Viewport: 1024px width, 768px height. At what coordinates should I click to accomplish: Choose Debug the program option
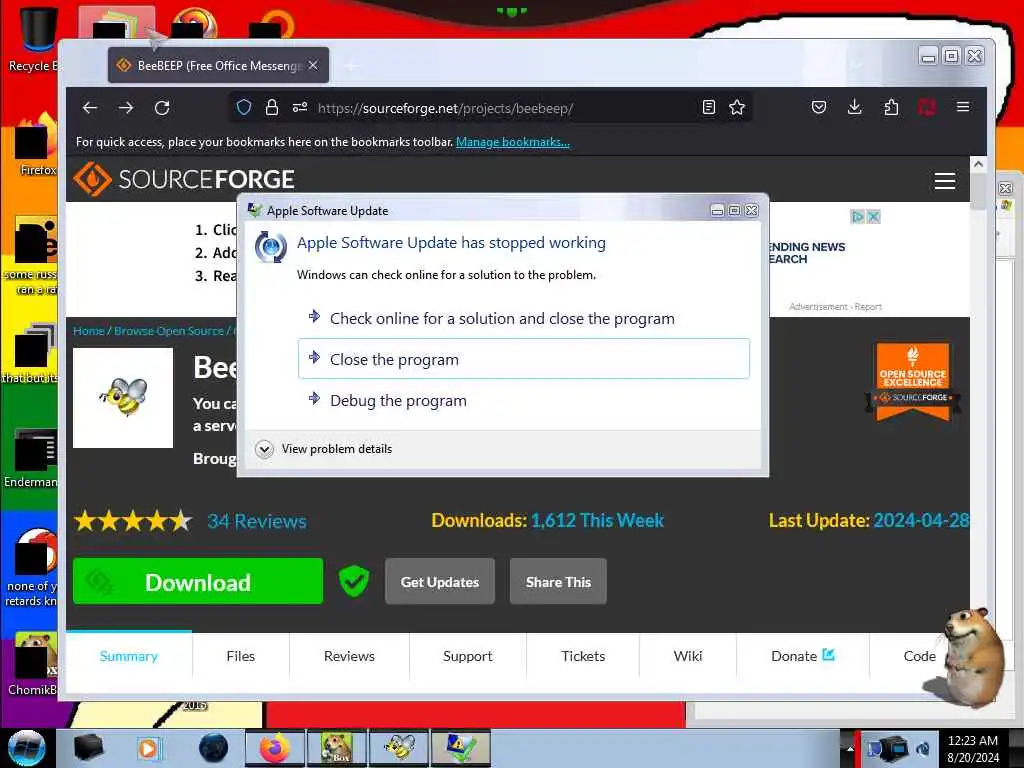pos(524,400)
